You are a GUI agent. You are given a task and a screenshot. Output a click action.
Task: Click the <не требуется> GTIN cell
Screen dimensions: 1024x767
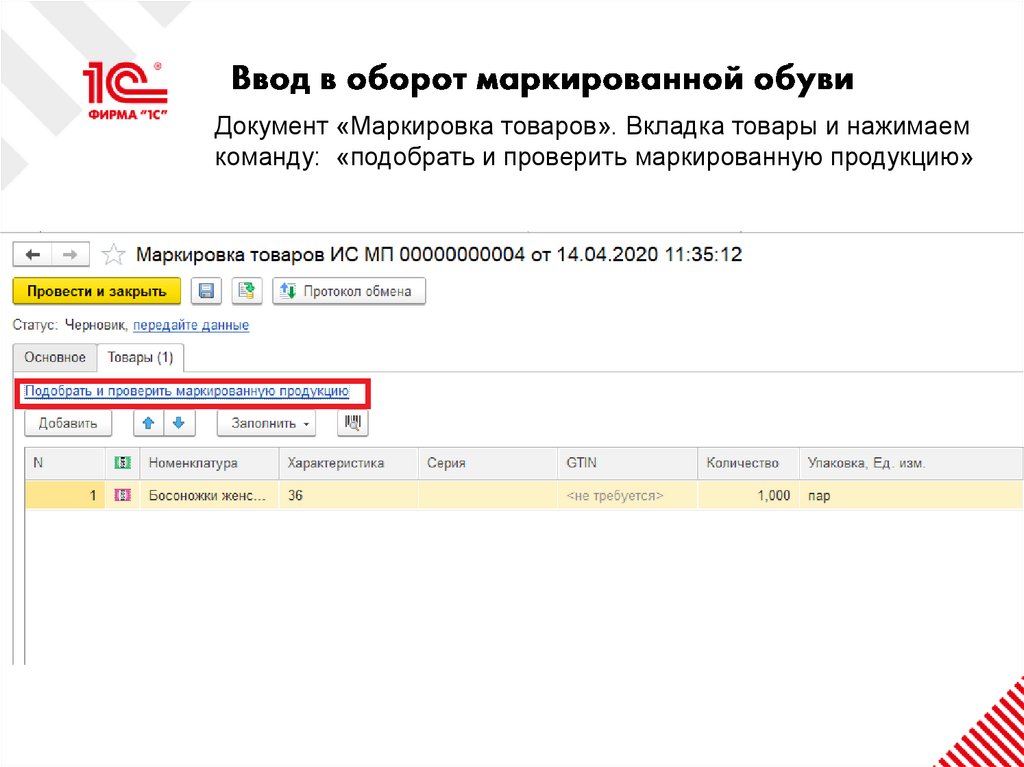pos(628,496)
